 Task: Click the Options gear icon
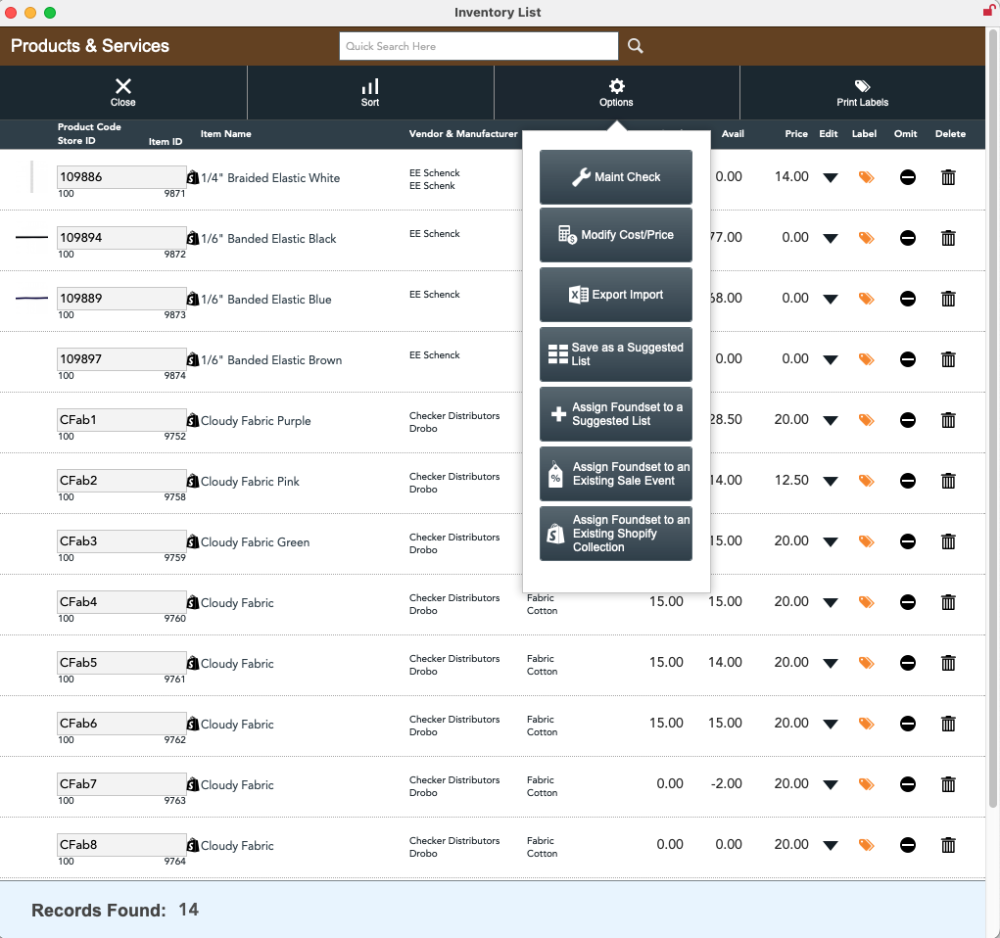point(616,86)
